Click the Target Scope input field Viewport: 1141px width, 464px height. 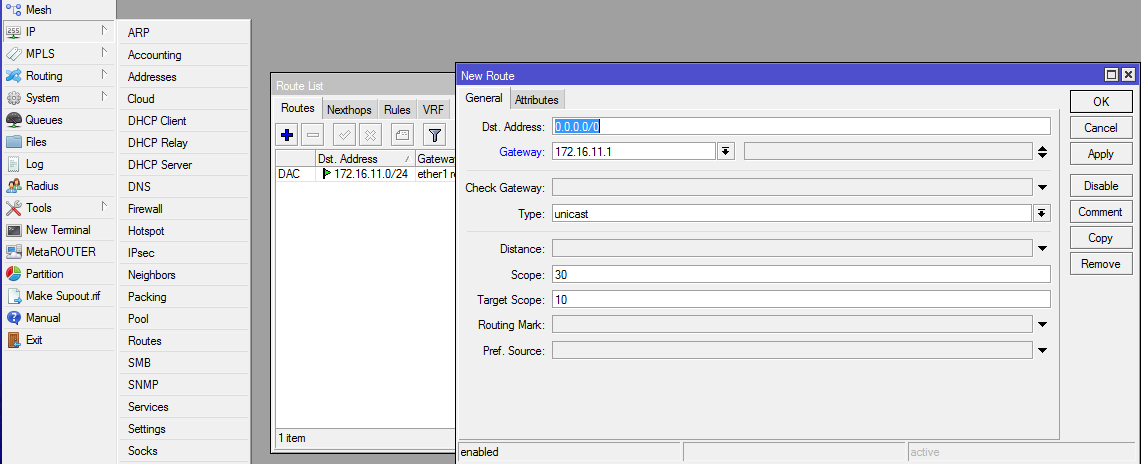coord(801,300)
